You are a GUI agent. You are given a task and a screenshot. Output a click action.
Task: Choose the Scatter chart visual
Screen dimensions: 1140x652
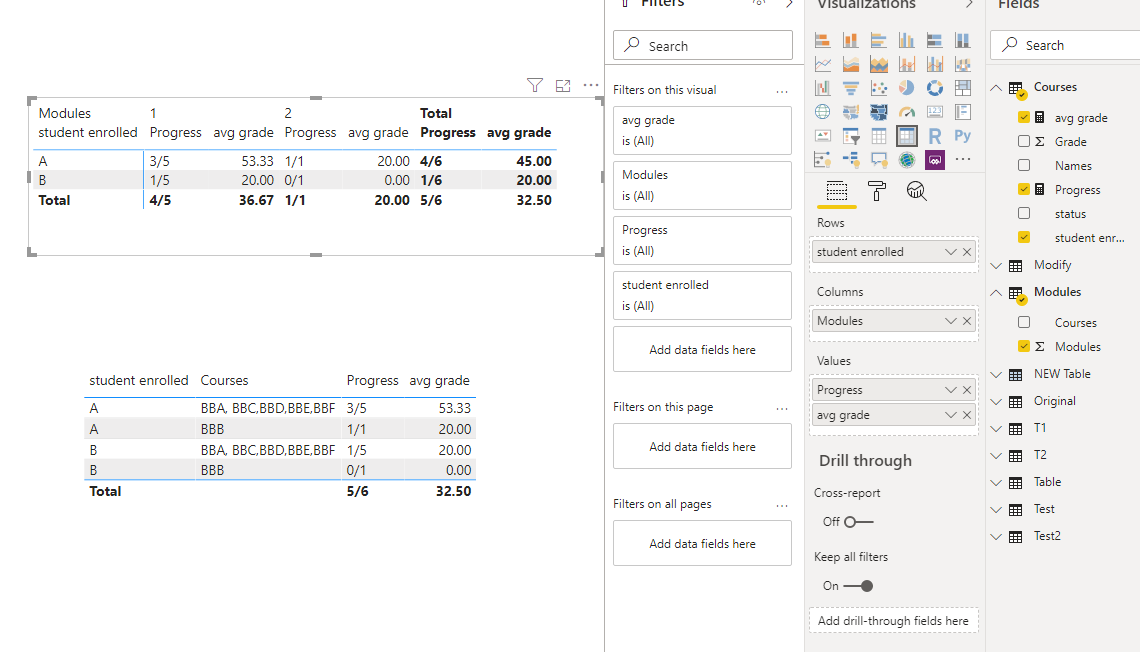(879, 88)
